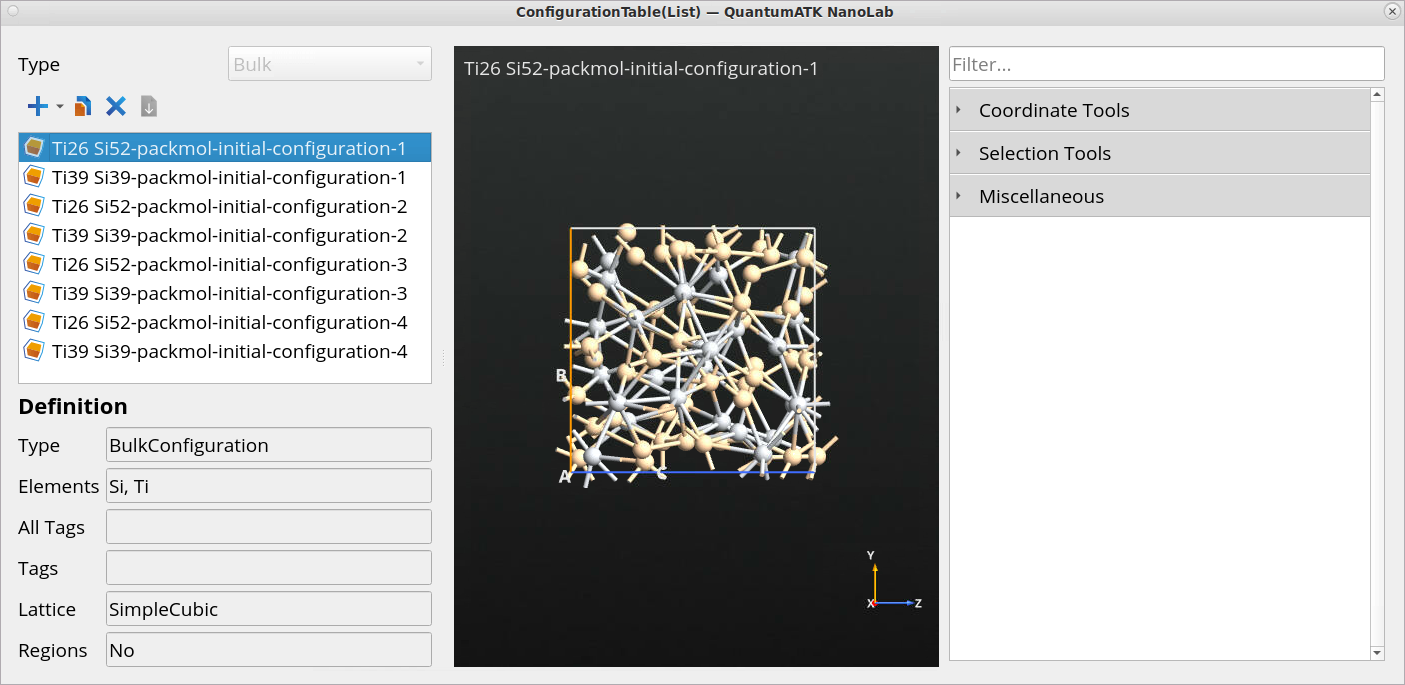Screen dimensions: 1405x685
Task: Click the bulk icon of Ti39 Si39 configuration-1
Action: [34, 178]
